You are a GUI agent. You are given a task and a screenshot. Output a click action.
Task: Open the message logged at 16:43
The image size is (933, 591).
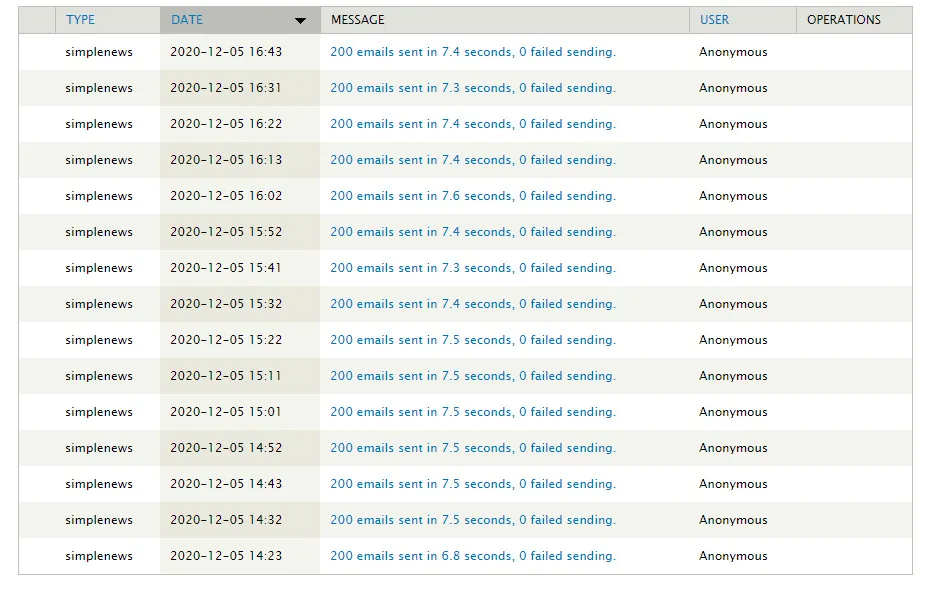click(x=472, y=52)
